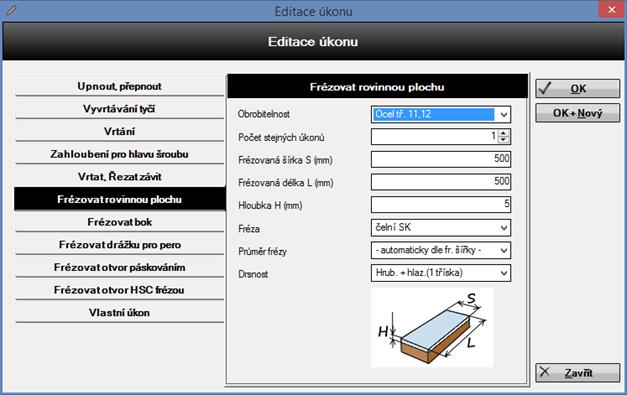Image resolution: width=627 pixels, height=395 pixels.
Task: Expand the Drsnost dropdown
Action: [504, 273]
